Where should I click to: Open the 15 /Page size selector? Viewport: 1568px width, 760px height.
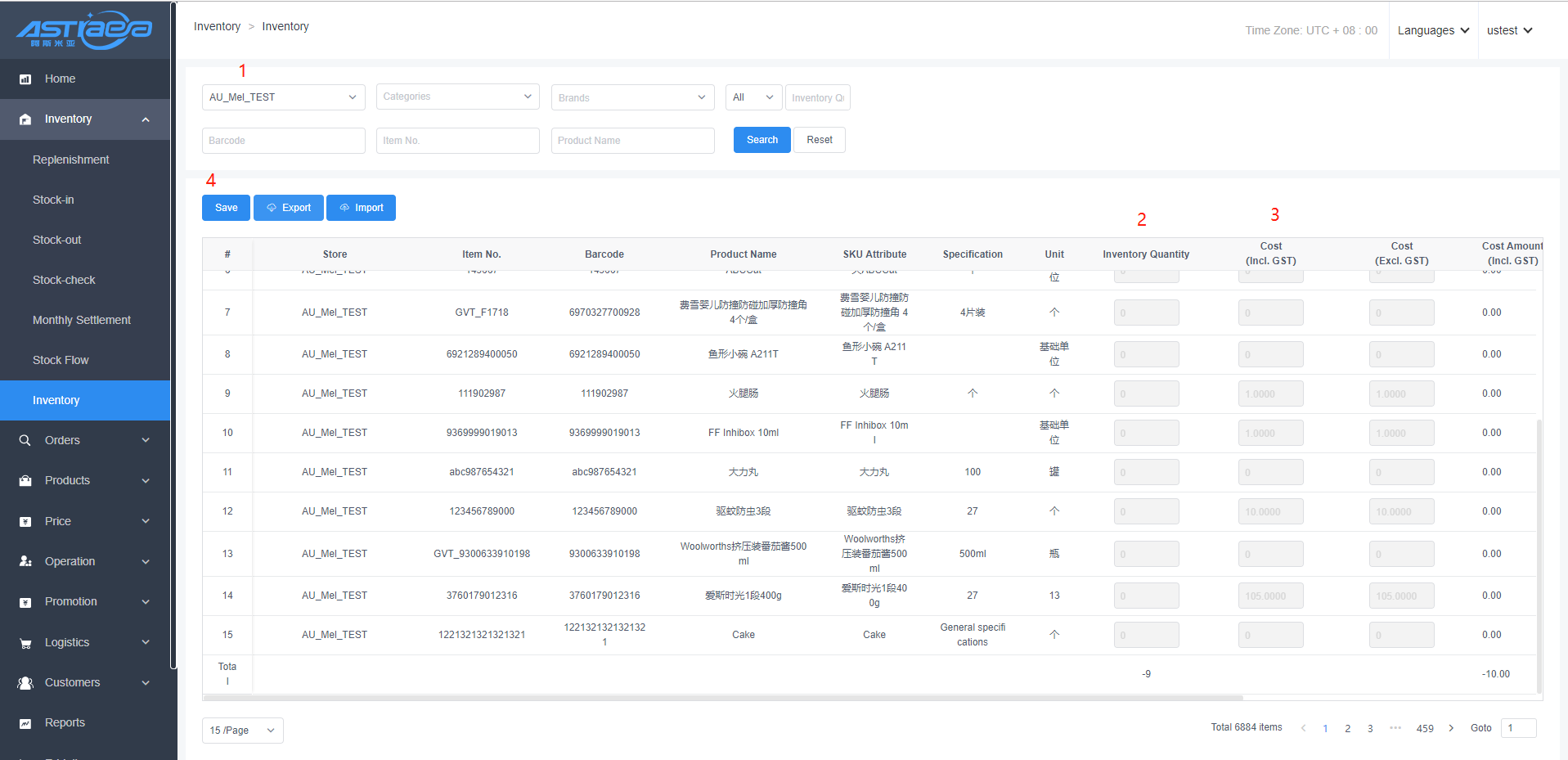click(242, 731)
